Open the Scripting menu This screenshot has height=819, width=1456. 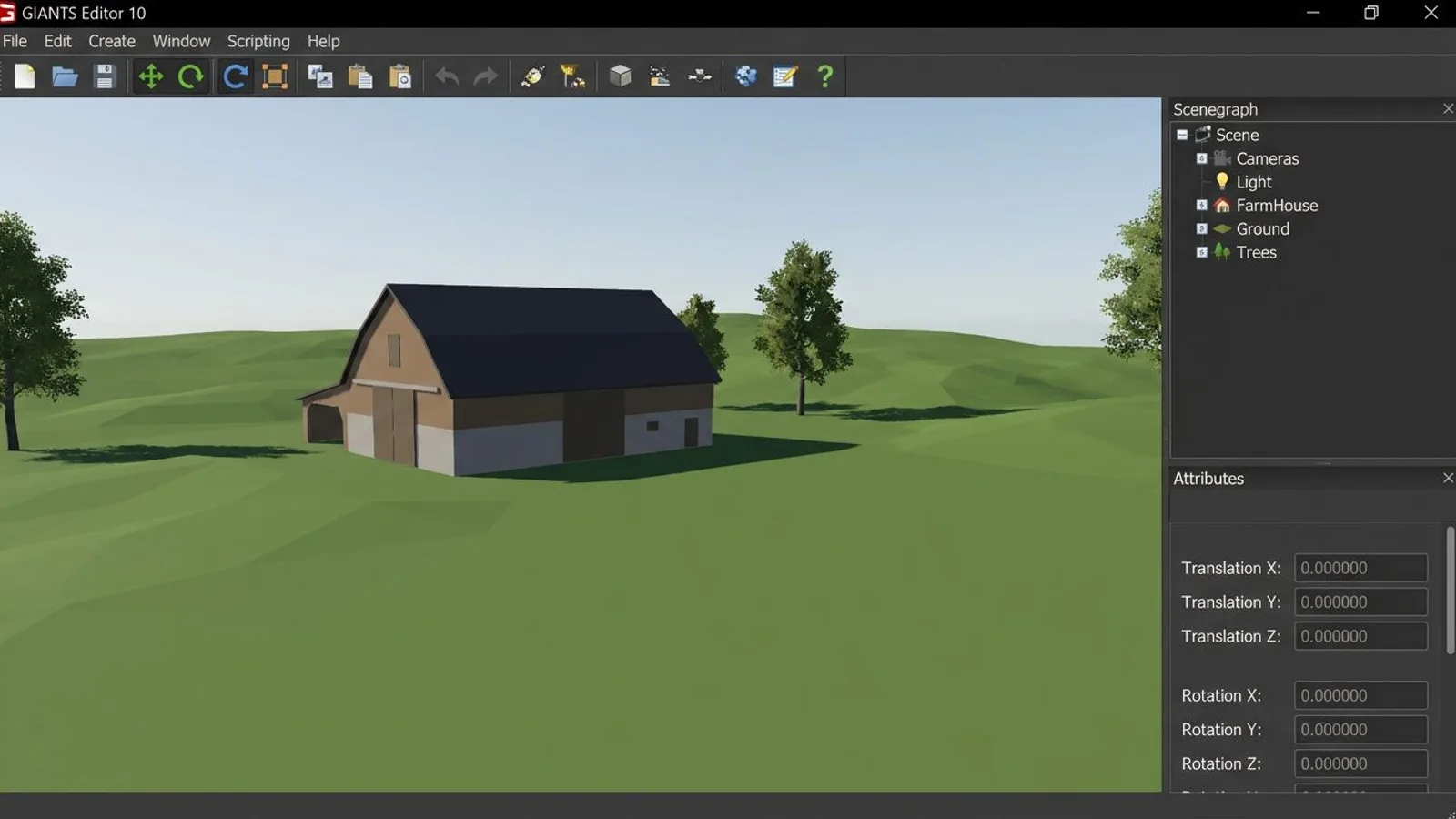click(x=258, y=41)
